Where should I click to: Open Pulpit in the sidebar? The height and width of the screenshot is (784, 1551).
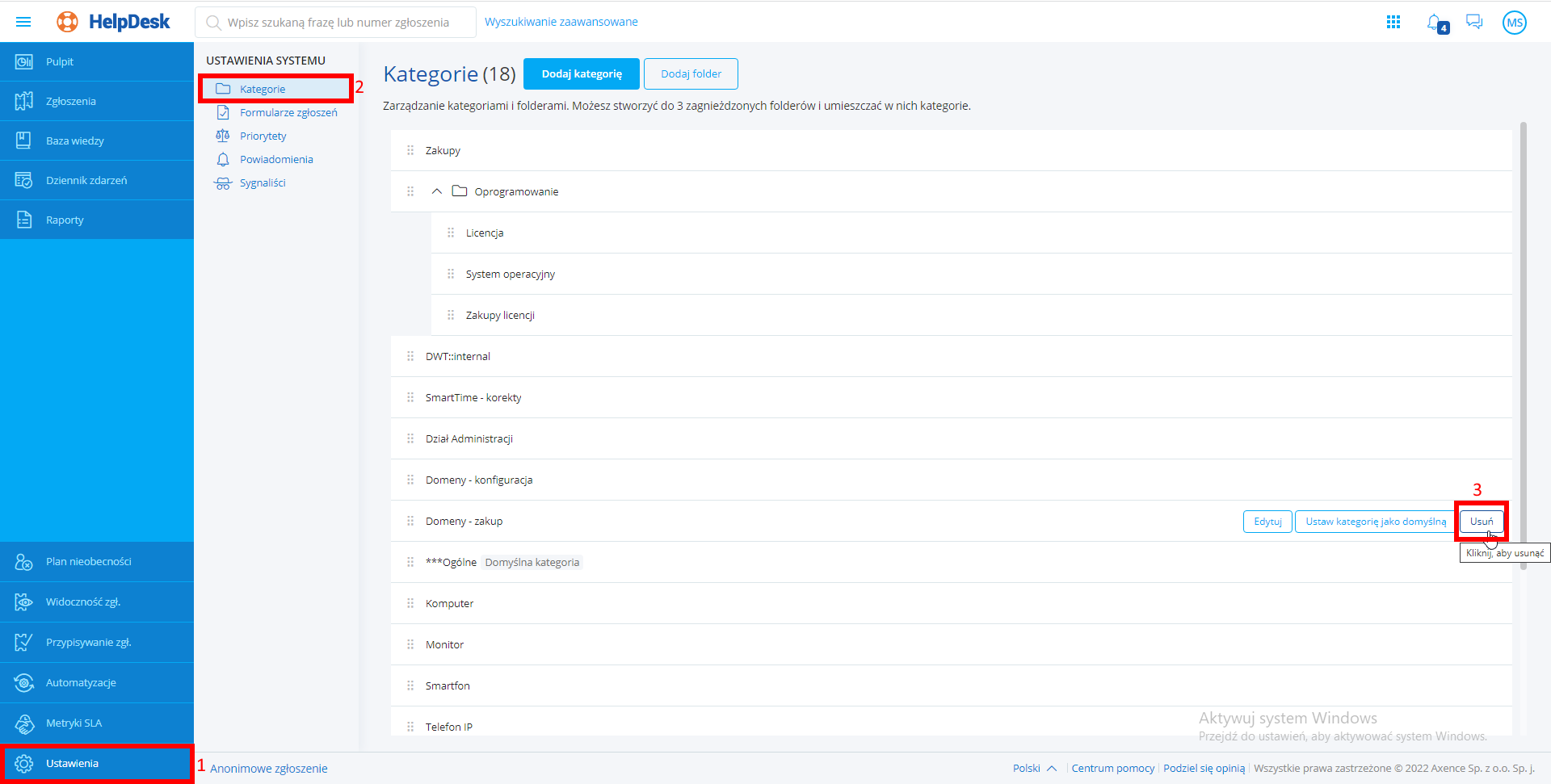coord(97,61)
